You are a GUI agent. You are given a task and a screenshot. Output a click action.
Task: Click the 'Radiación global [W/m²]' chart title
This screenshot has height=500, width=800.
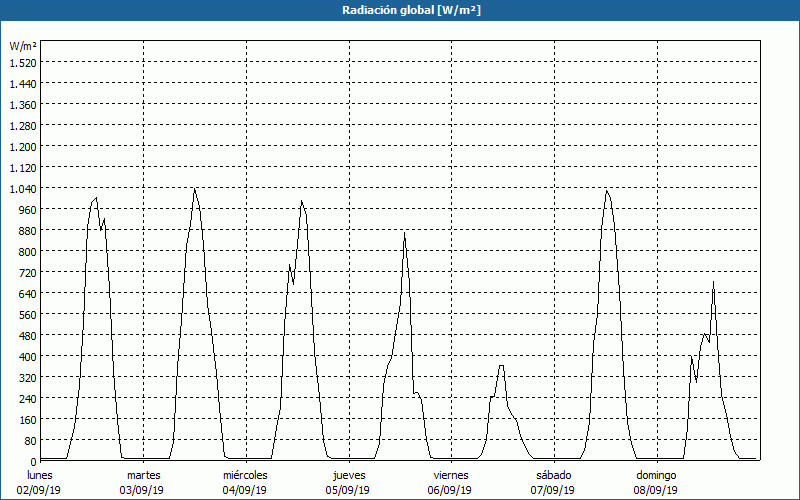[x=411, y=10]
